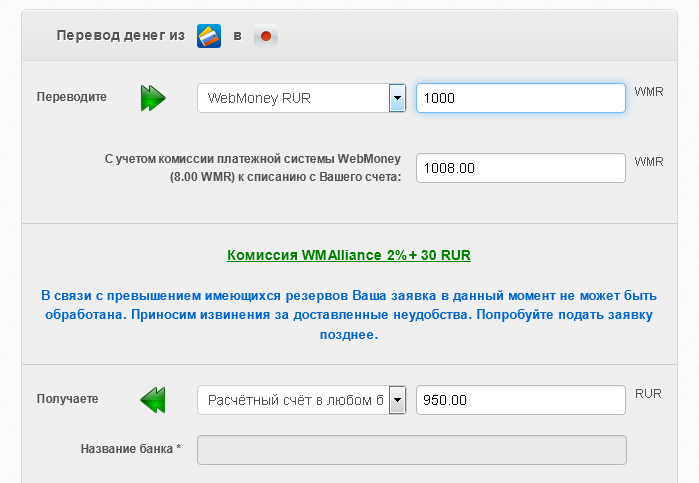
Task: Focus the transfer amount field showing 1000
Action: [521, 98]
